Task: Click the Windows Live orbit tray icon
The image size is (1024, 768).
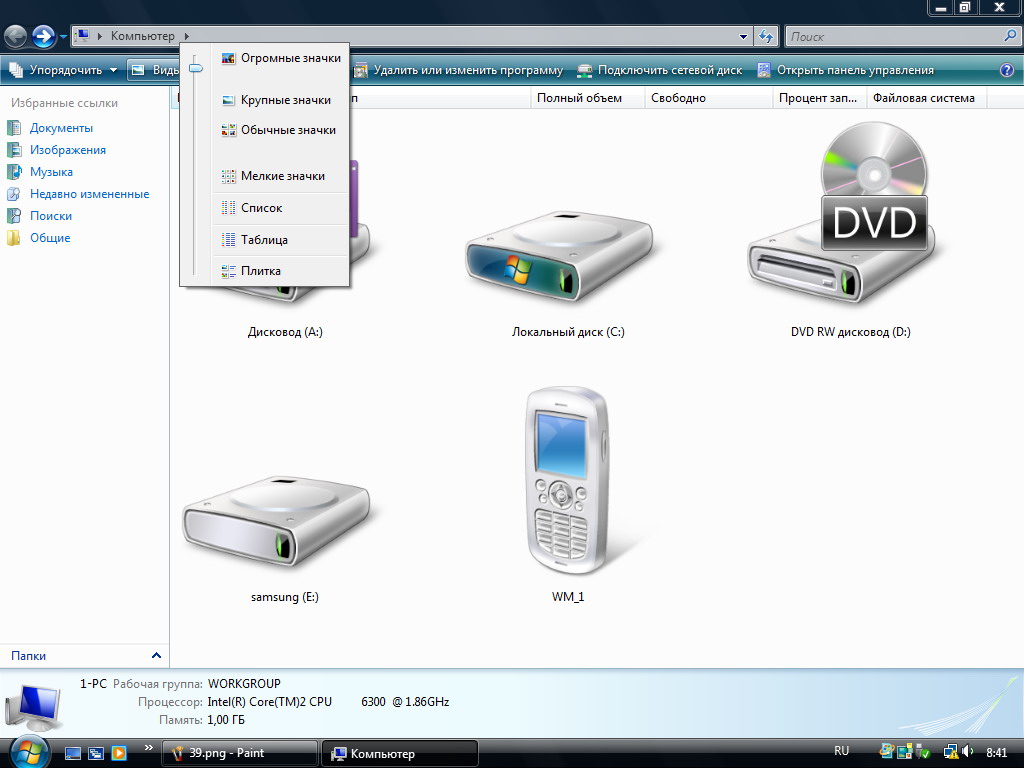Action: [887, 752]
